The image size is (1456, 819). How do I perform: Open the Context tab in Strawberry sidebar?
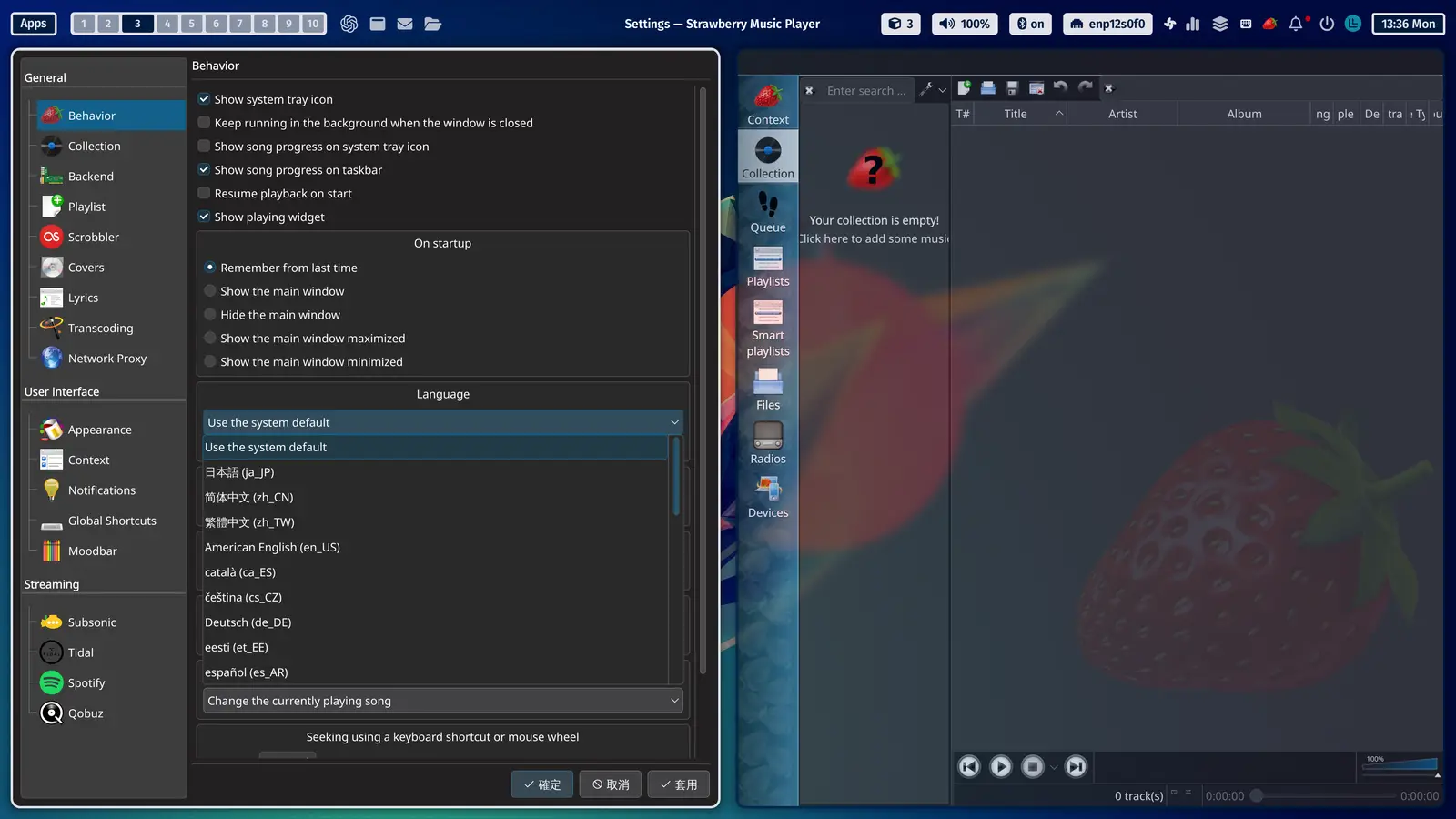point(768,103)
